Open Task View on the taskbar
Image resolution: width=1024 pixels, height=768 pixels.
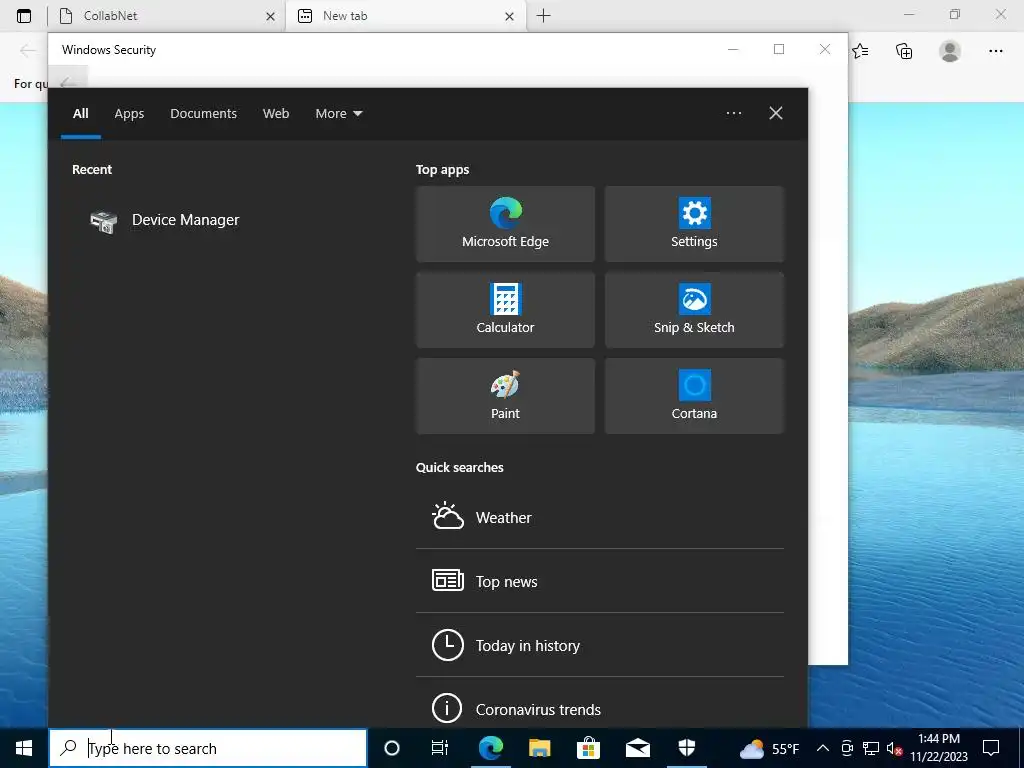[440, 748]
